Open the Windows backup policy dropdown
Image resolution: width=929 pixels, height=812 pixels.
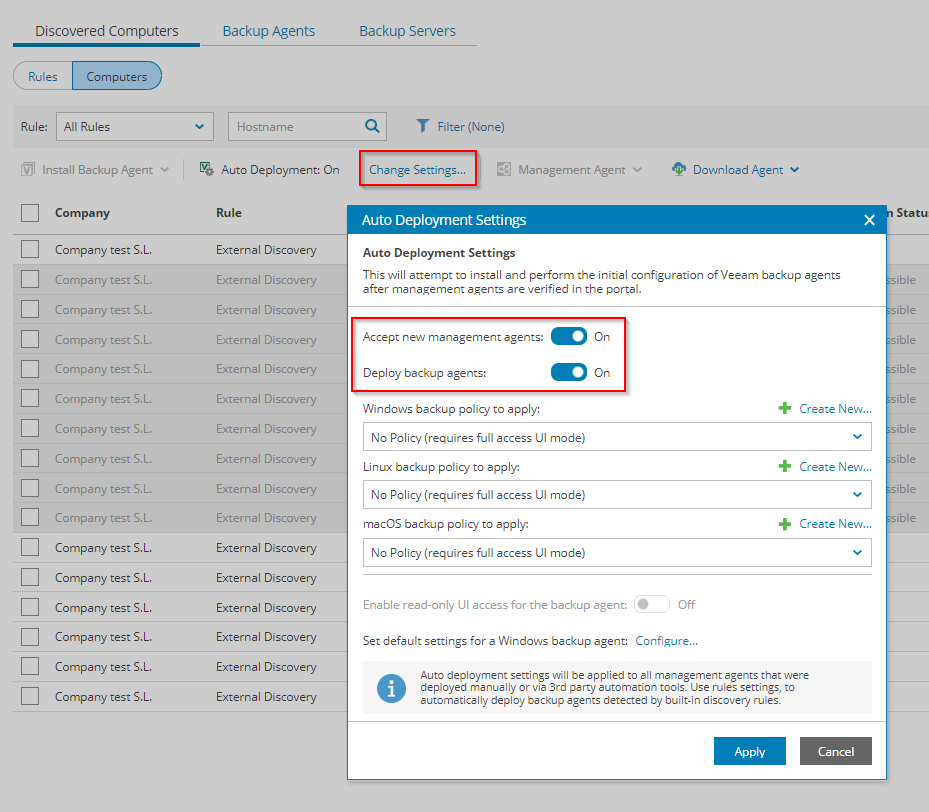coord(616,437)
